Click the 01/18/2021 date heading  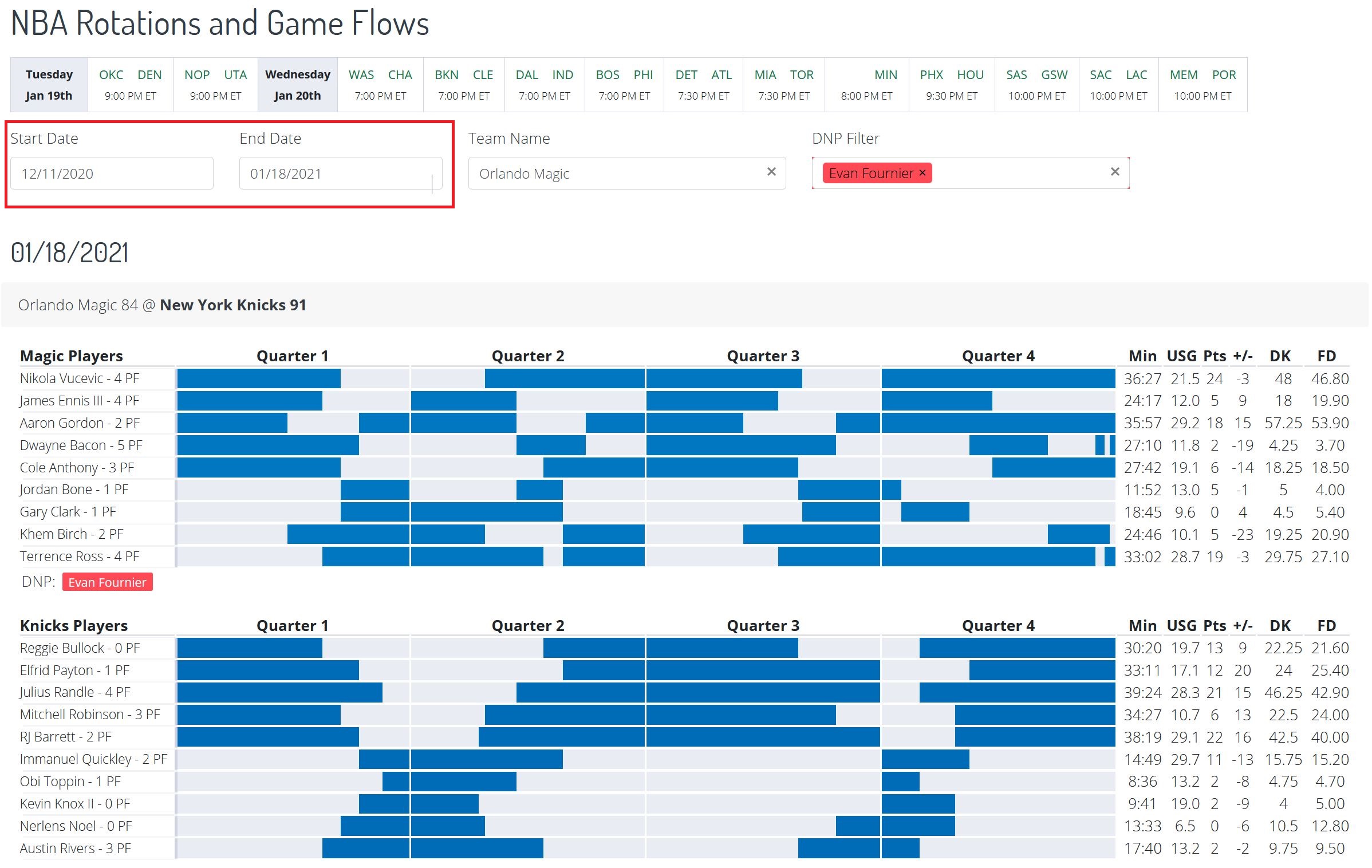(70, 252)
